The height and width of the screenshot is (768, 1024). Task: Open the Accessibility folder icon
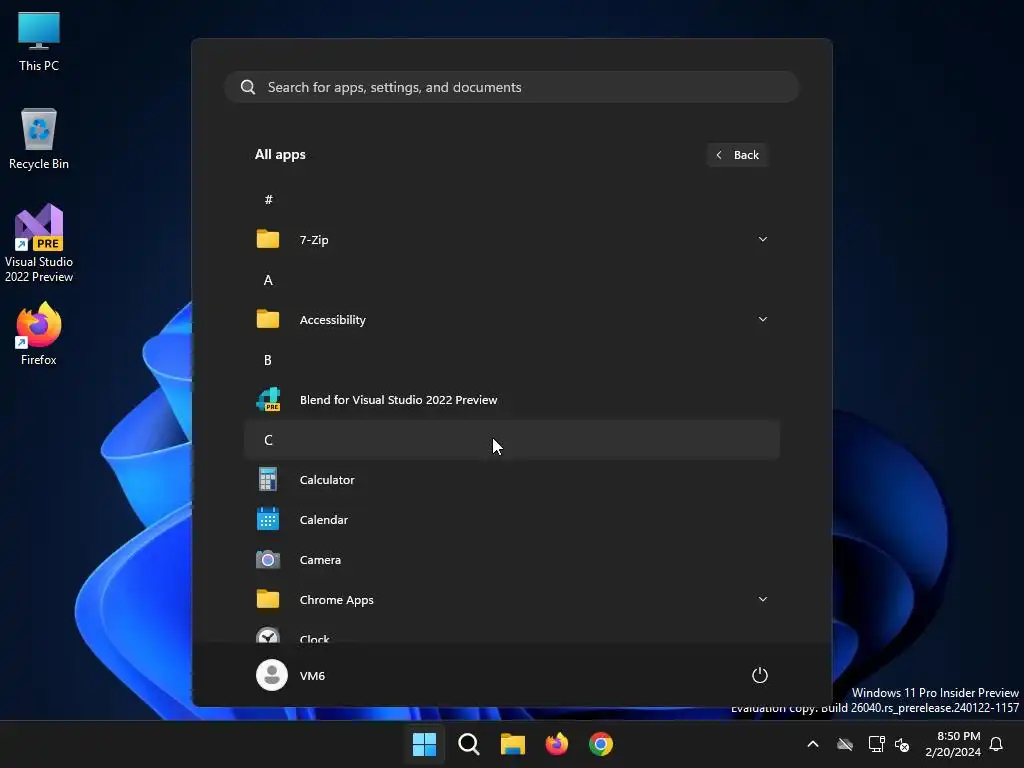[268, 319]
